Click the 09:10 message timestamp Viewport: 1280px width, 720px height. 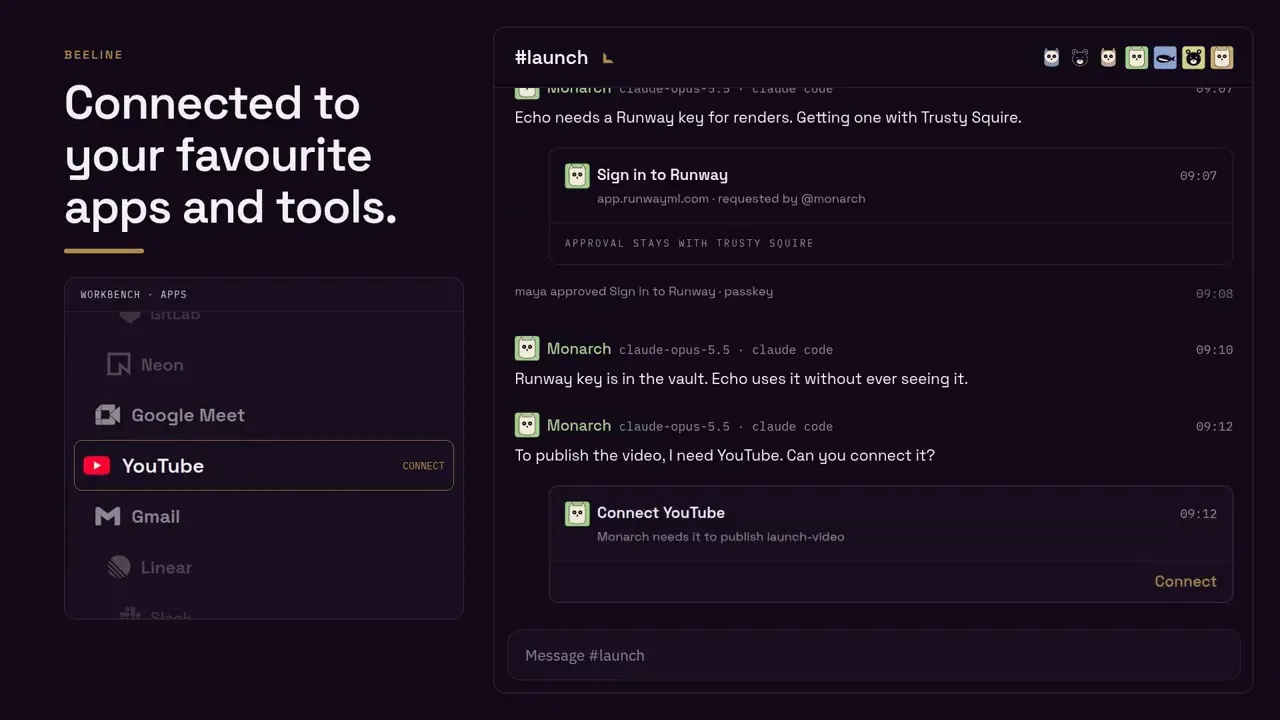click(1214, 350)
